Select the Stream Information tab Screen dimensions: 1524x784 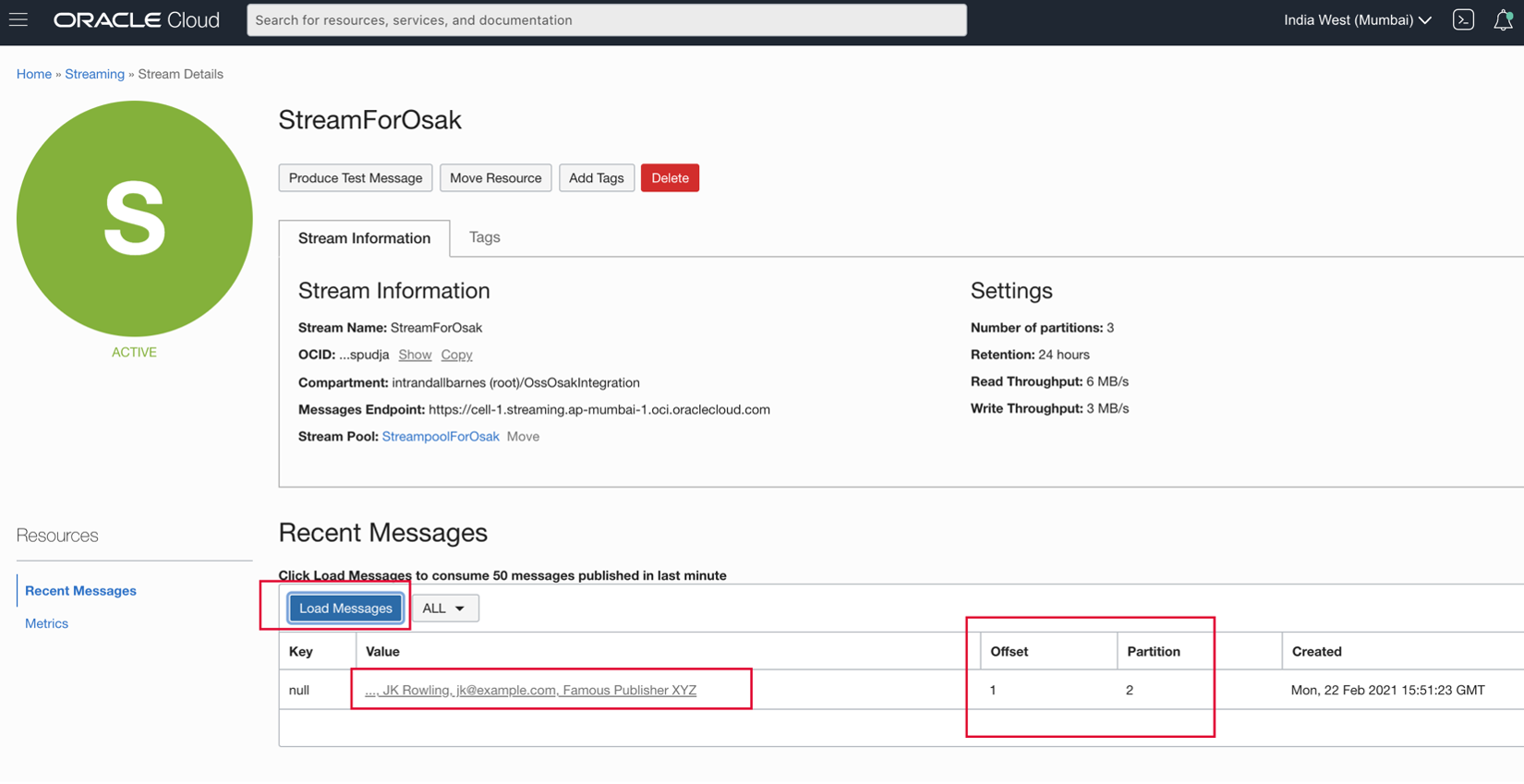point(364,238)
